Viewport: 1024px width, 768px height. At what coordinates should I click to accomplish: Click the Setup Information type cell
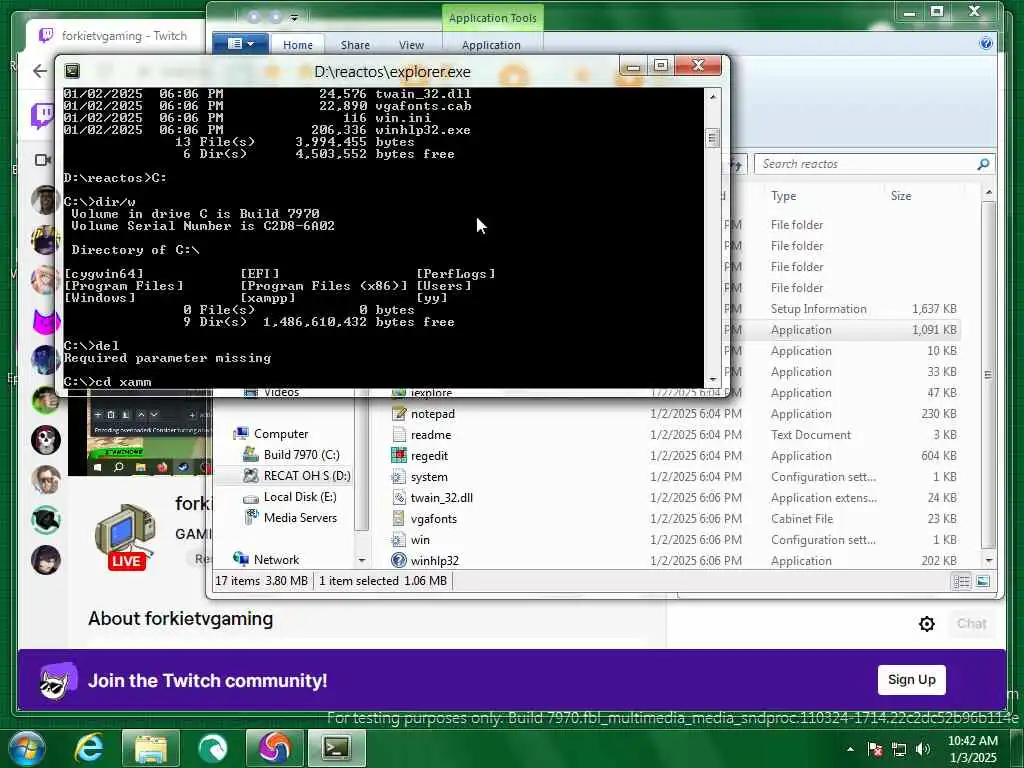pyautogui.click(x=818, y=309)
